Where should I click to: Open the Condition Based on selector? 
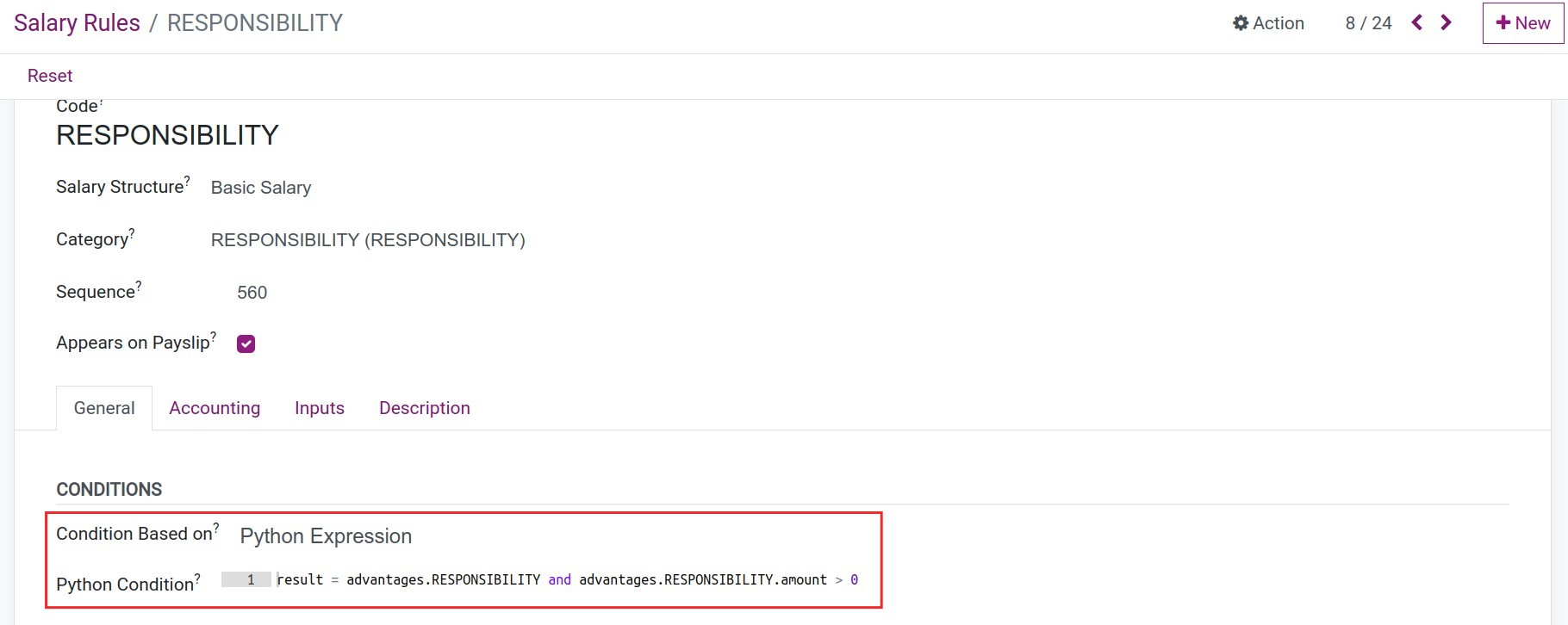pyautogui.click(x=326, y=535)
